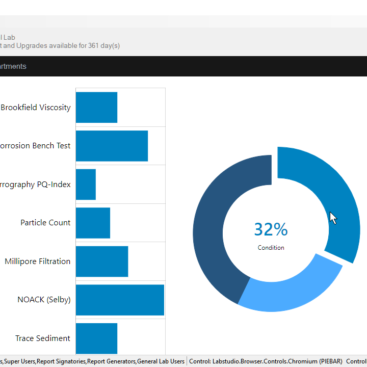Click the NOACK (Selby) label
Image resolution: width=367 pixels, height=367 pixels.
point(44,300)
